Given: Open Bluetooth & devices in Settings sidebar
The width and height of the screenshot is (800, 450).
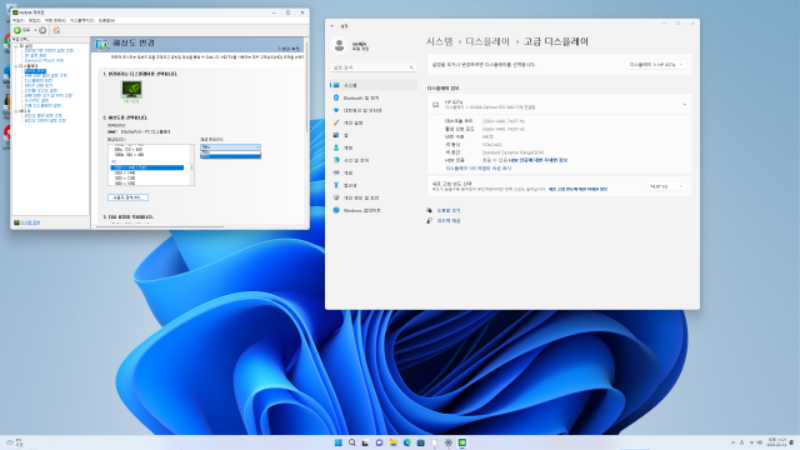Looking at the screenshot, I should coord(373,97).
